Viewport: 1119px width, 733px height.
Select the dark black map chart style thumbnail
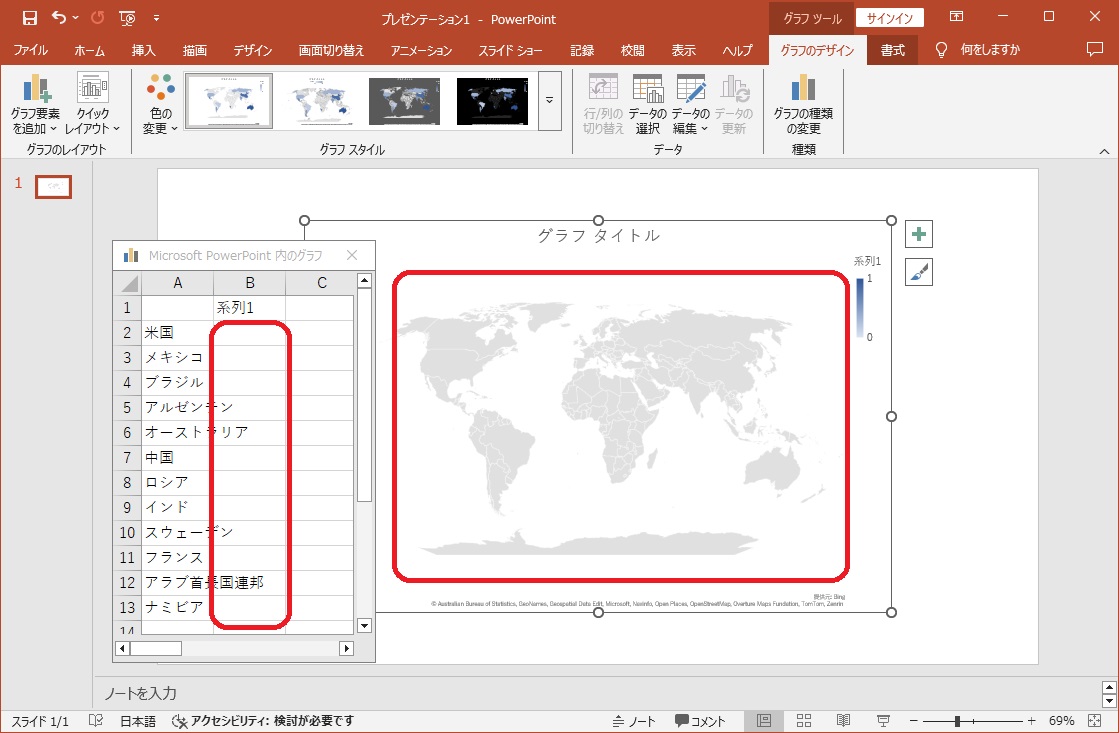(x=492, y=101)
